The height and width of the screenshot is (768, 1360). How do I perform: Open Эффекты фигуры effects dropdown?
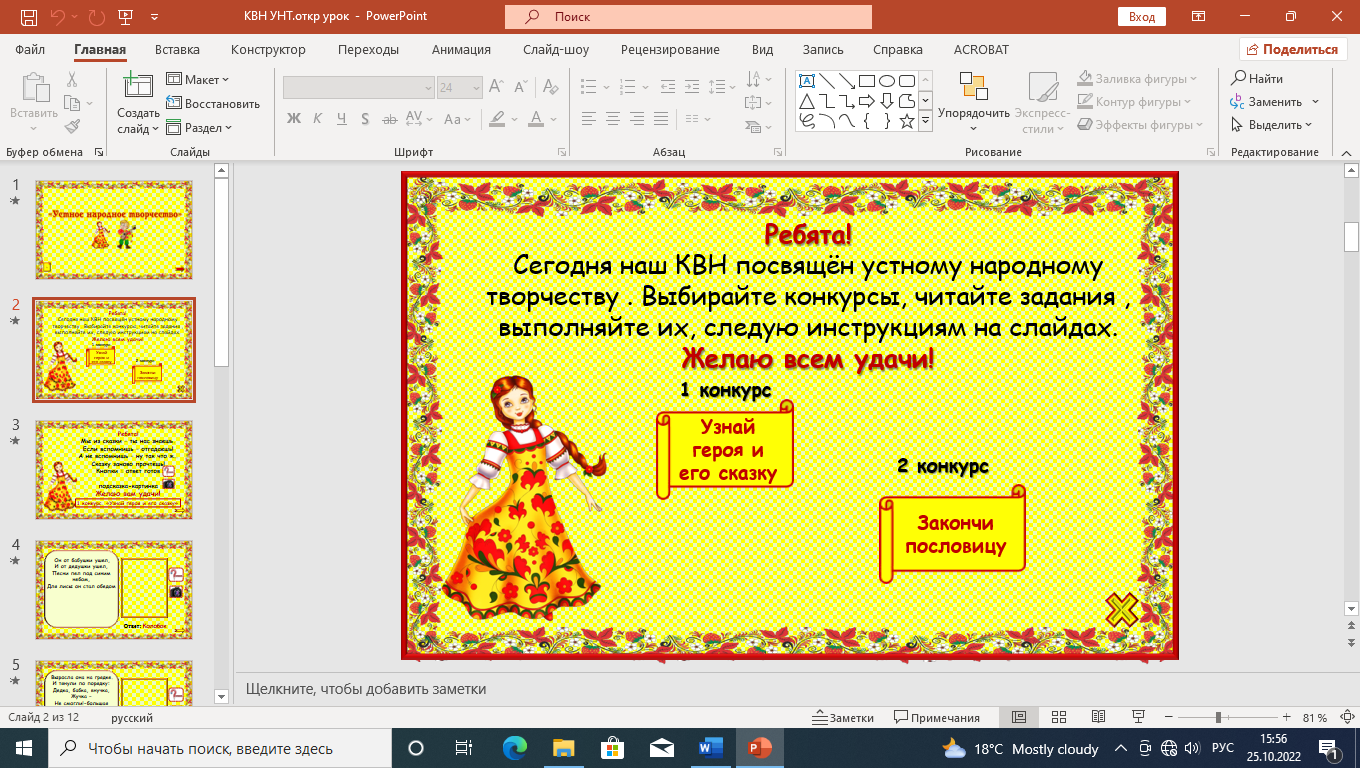click(x=1140, y=125)
